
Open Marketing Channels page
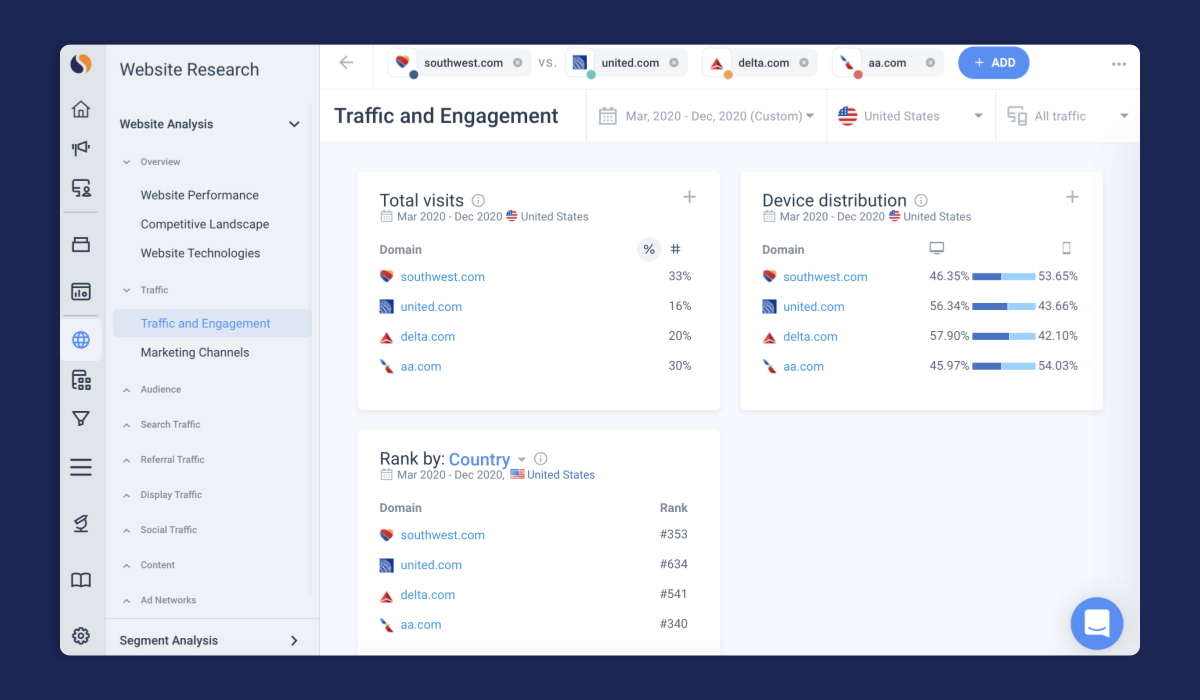tap(195, 352)
